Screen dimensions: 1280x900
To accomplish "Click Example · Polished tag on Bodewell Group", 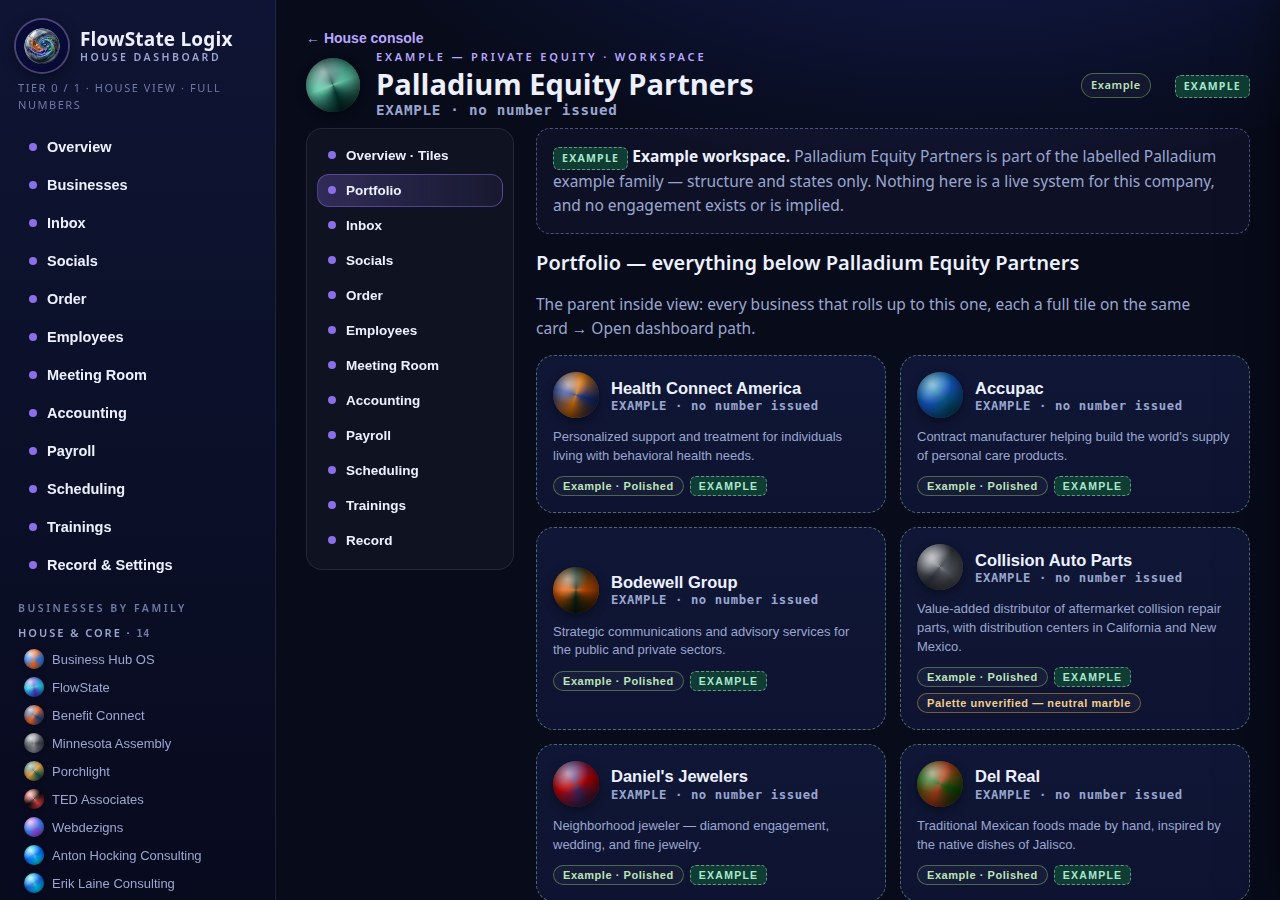I will [618, 681].
